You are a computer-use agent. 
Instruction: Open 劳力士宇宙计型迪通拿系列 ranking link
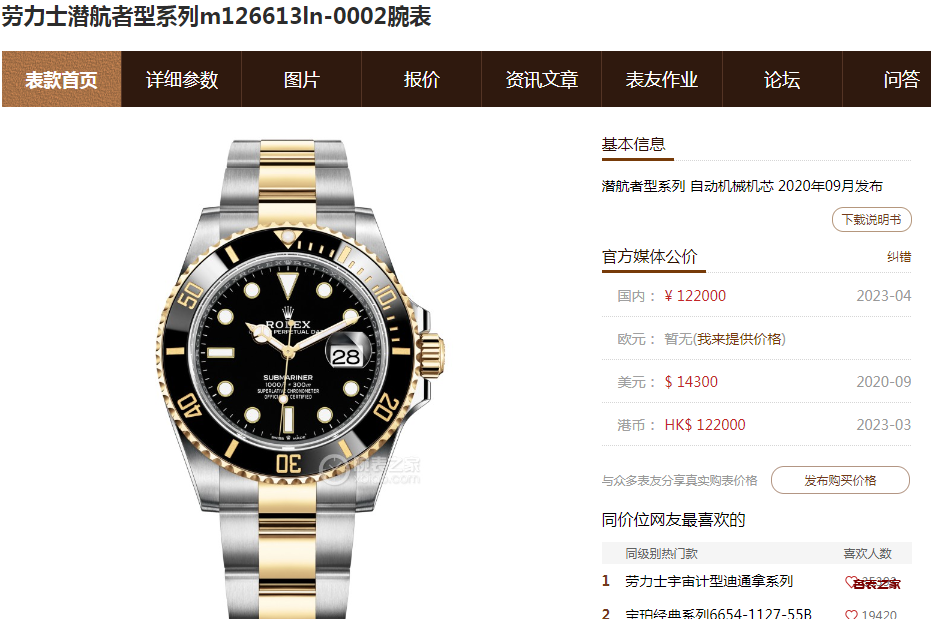coord(709,582)
